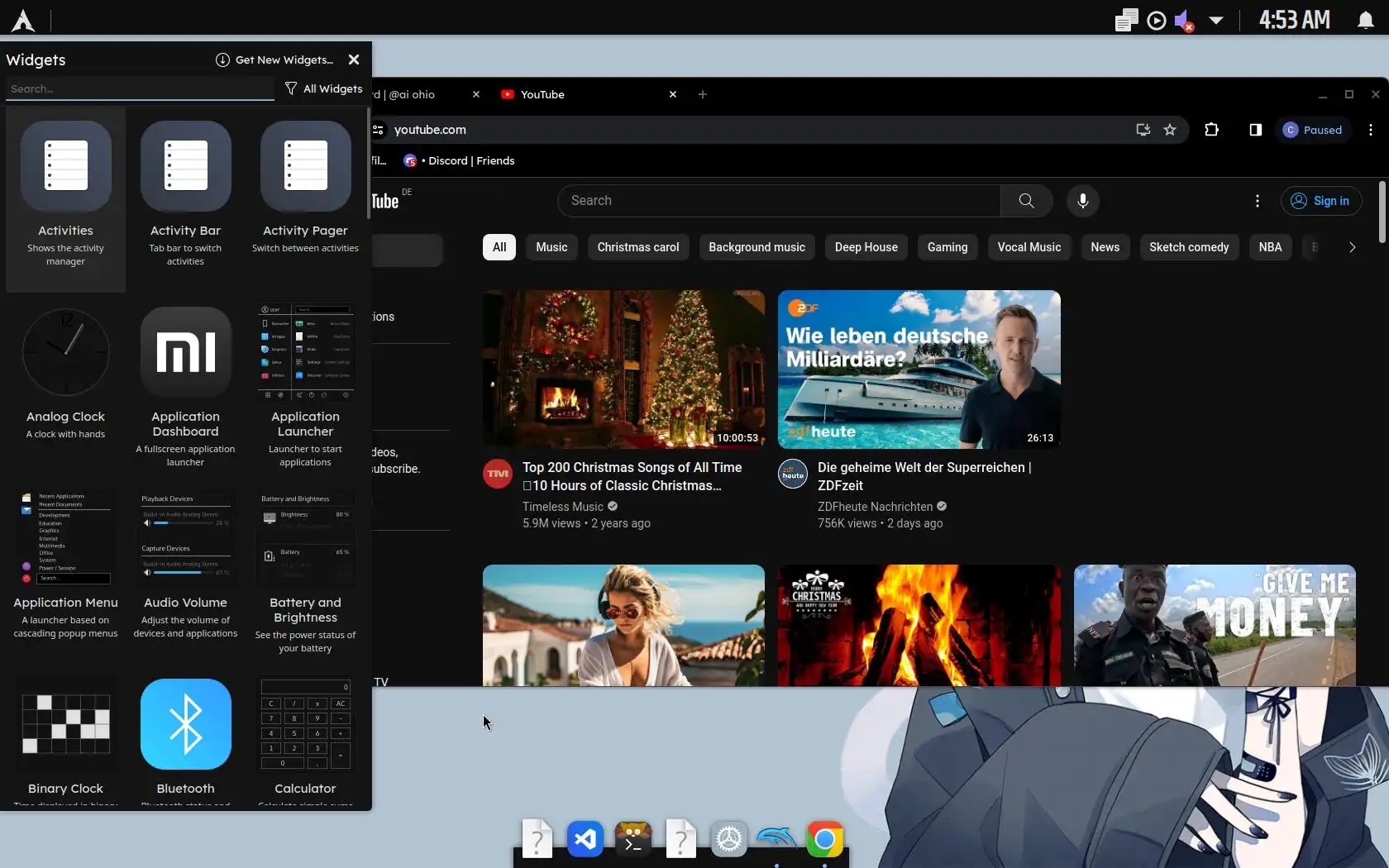Open Top 200 Christmas Songs video thumbnail
1389x868 pixels.
(x=623, y=370)
